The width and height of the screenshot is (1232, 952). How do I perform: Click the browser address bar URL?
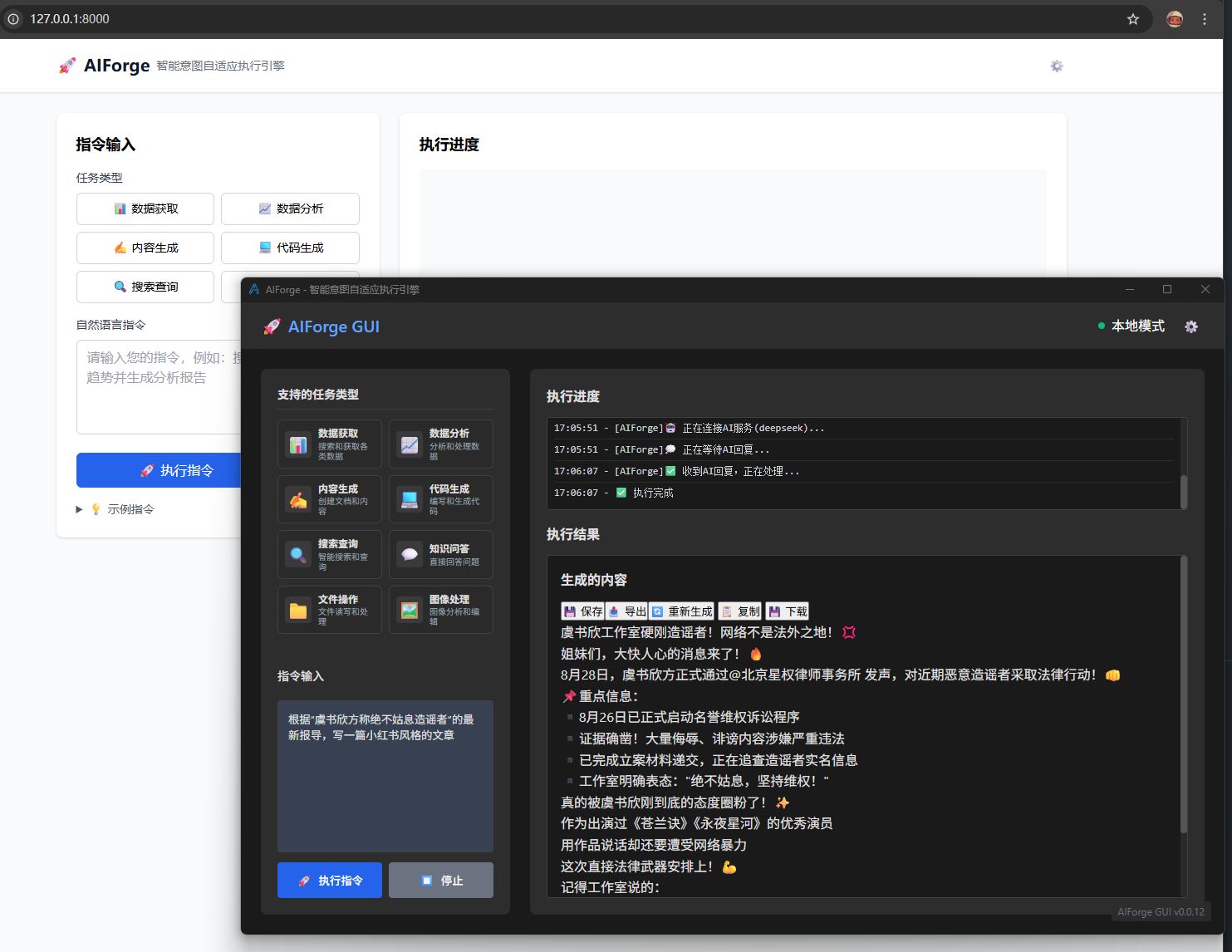click(x=70, y=18)
